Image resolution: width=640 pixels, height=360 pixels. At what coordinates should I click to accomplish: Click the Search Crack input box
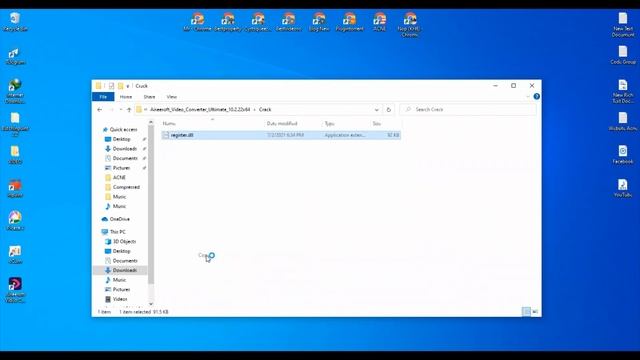[468, 109]
